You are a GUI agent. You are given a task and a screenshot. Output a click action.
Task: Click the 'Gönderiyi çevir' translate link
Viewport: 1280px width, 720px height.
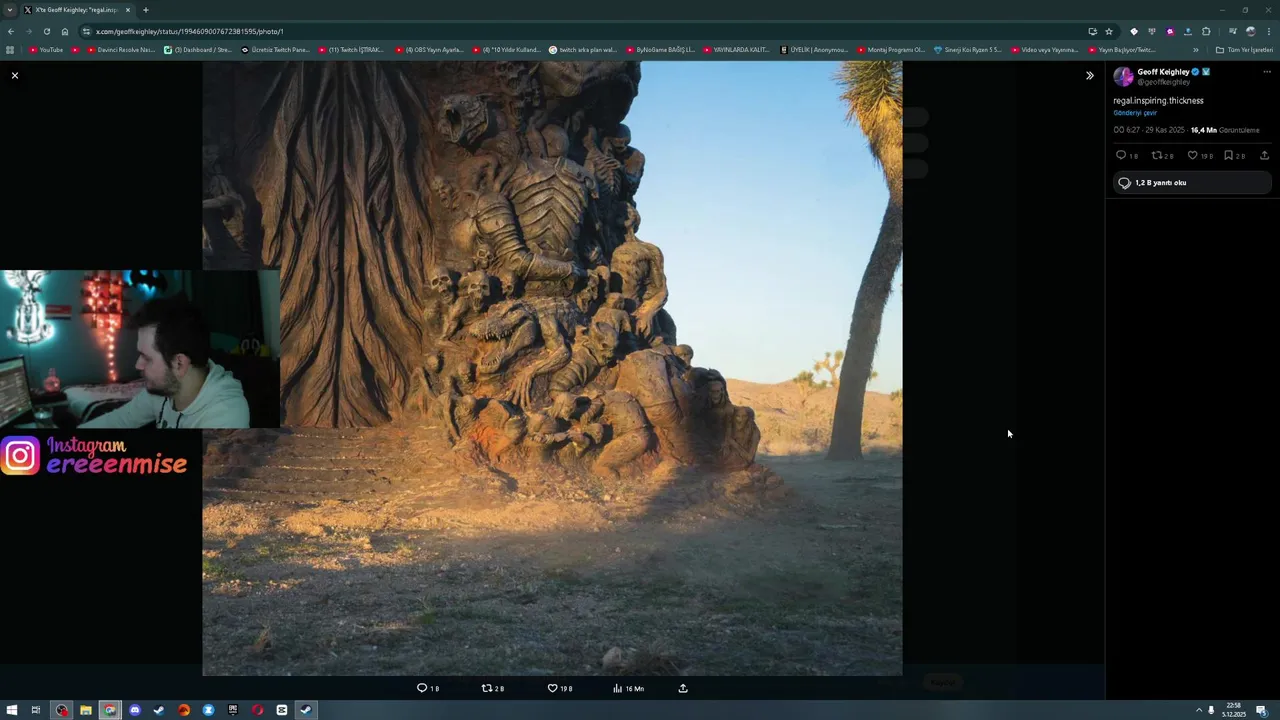coord(1135,113)
